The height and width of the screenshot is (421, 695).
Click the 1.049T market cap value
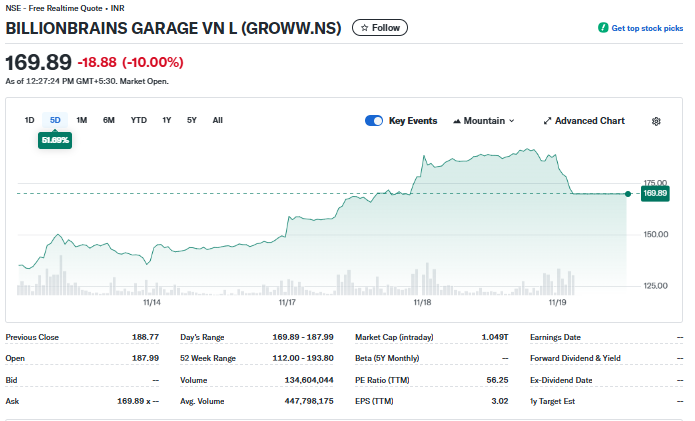pos(495,337)
